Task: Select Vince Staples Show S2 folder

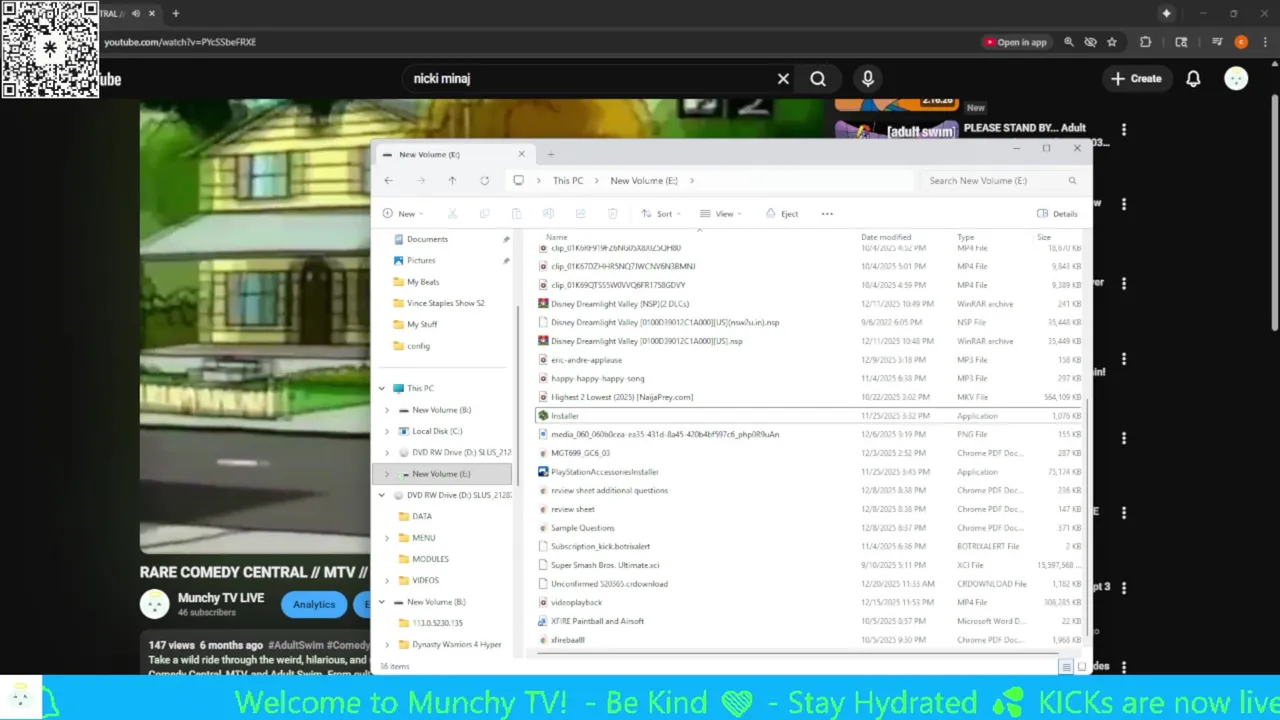Action: click(446, 303)
